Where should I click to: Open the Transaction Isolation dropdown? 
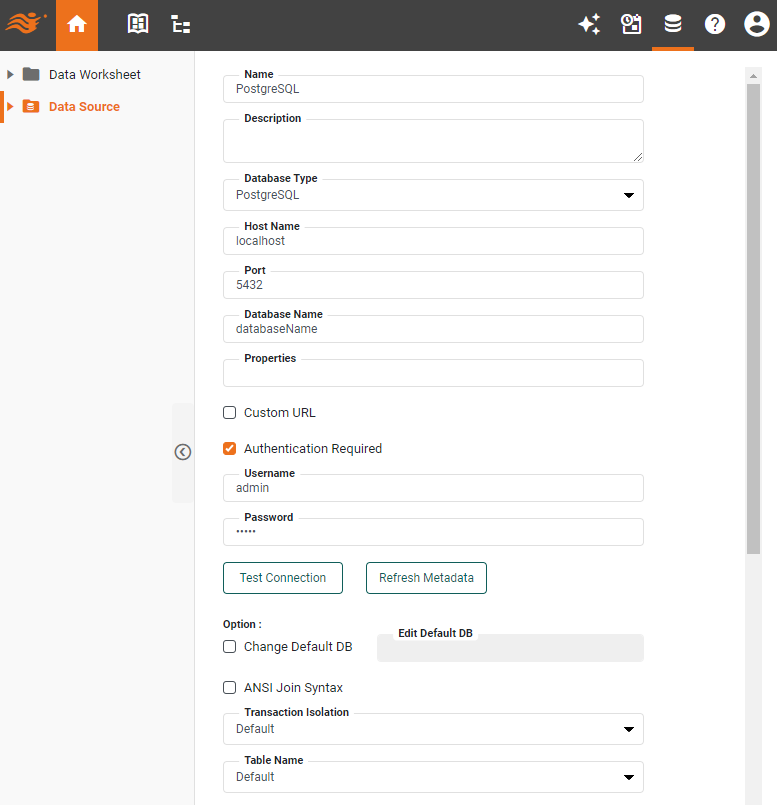[x=629, y=728]
